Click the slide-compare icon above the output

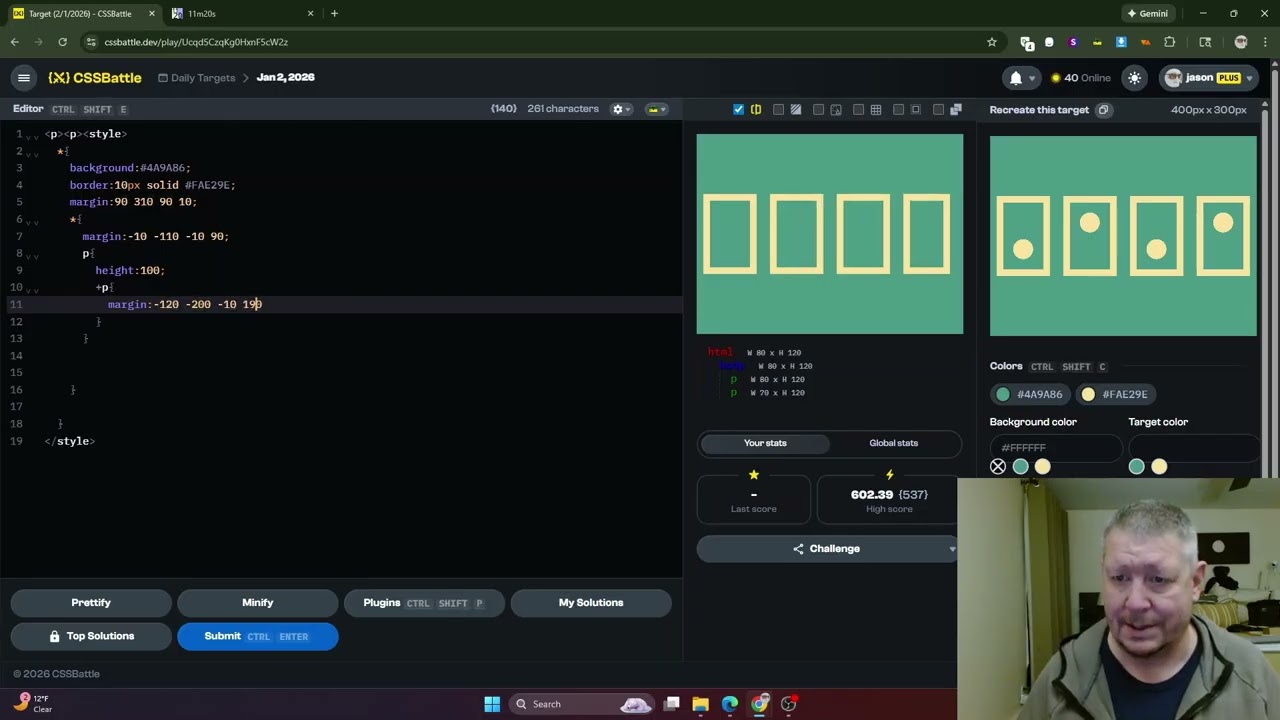pos(756,110)
